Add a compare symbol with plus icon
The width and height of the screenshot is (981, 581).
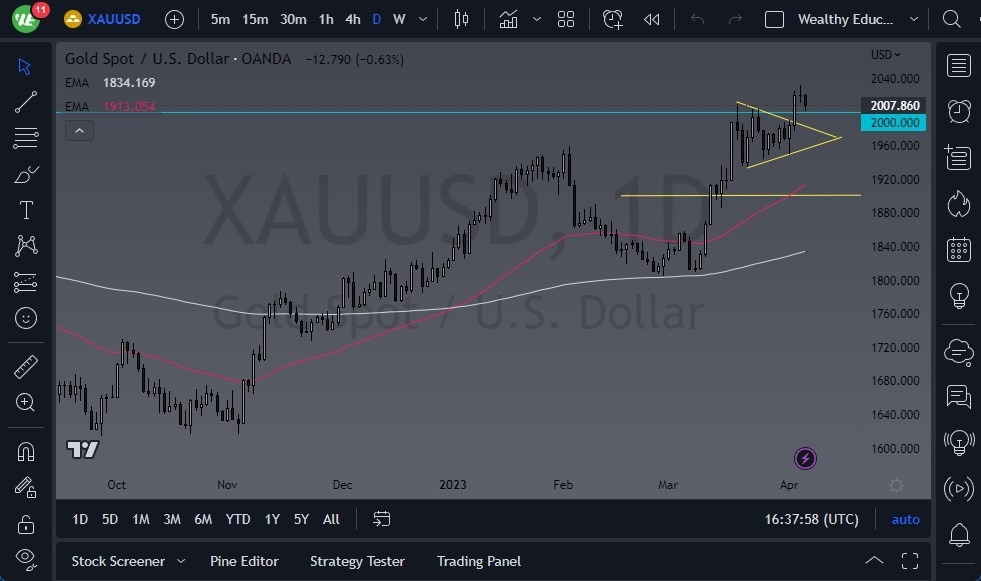pyautogui.click(x=174, y=19)
